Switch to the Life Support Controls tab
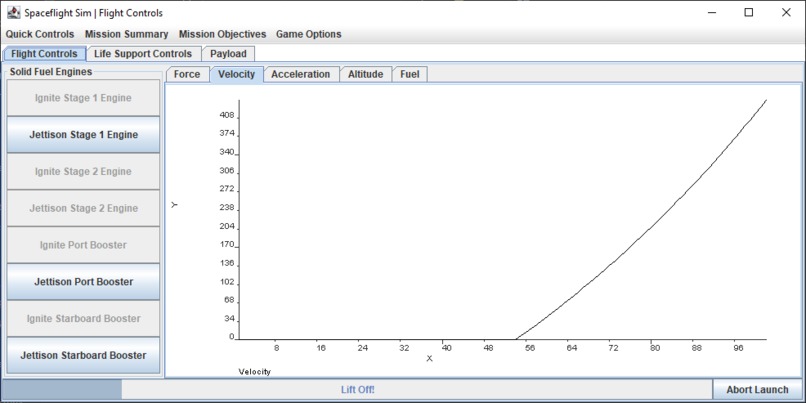Image resolution: width=806 pixels, height=403 pixels. [x=143, y=54]
